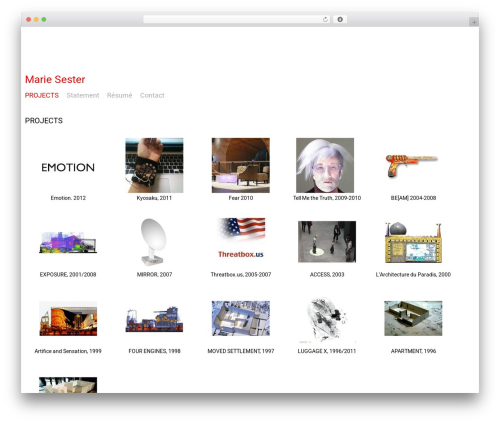The height and width of the screenshot is (423, 500).
Task: Click the green maximize window dot
Action: (x=44, y=19)
